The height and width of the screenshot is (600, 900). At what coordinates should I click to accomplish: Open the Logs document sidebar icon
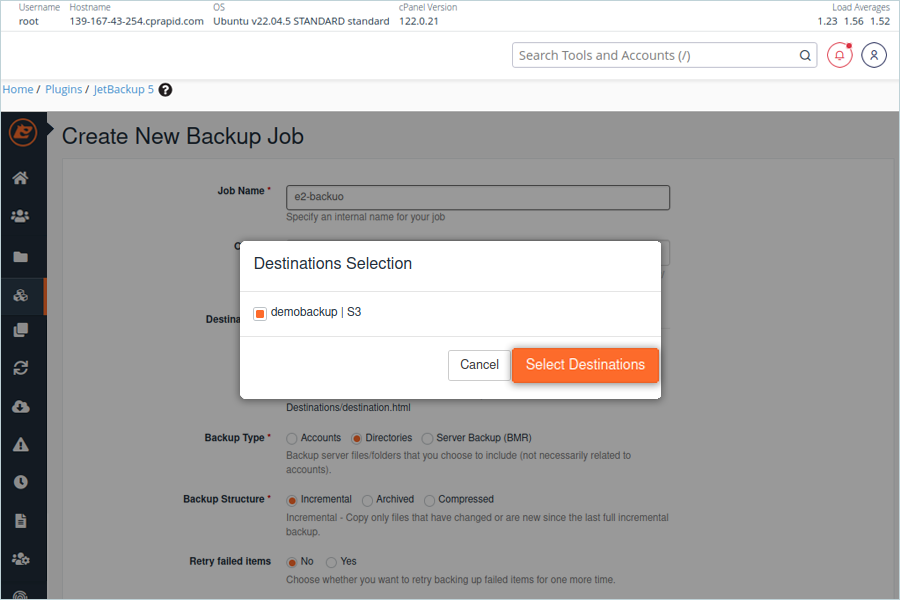21,521
